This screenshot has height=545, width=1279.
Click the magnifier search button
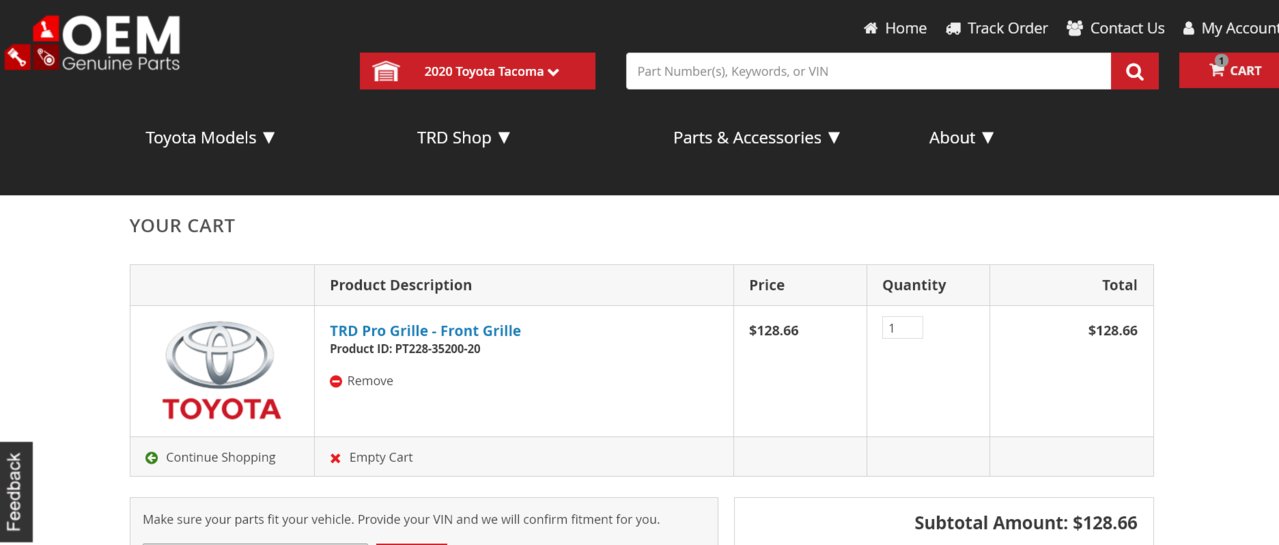click(1135, 71)
